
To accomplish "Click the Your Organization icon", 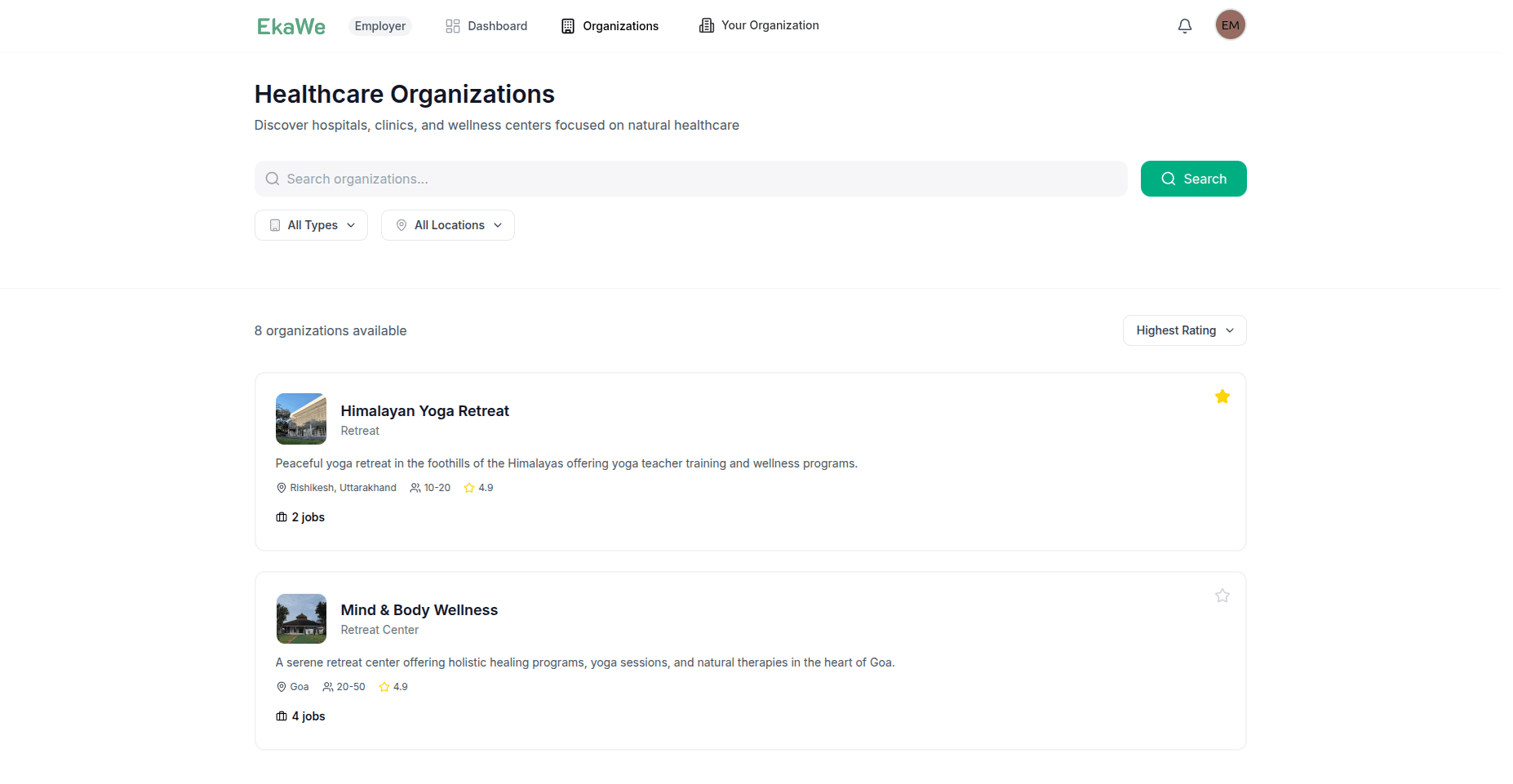I will tap(705, 25).
